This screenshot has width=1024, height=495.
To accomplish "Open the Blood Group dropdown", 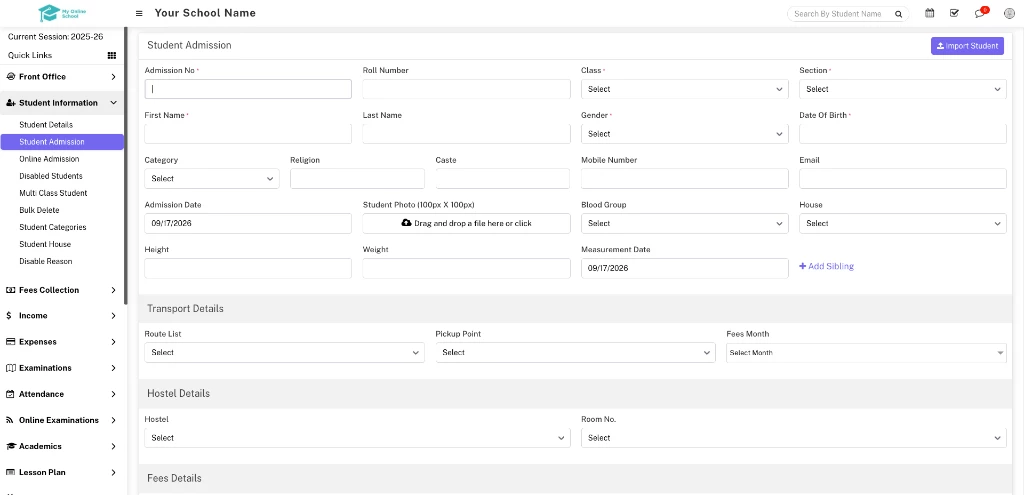I will click(684, 223).
